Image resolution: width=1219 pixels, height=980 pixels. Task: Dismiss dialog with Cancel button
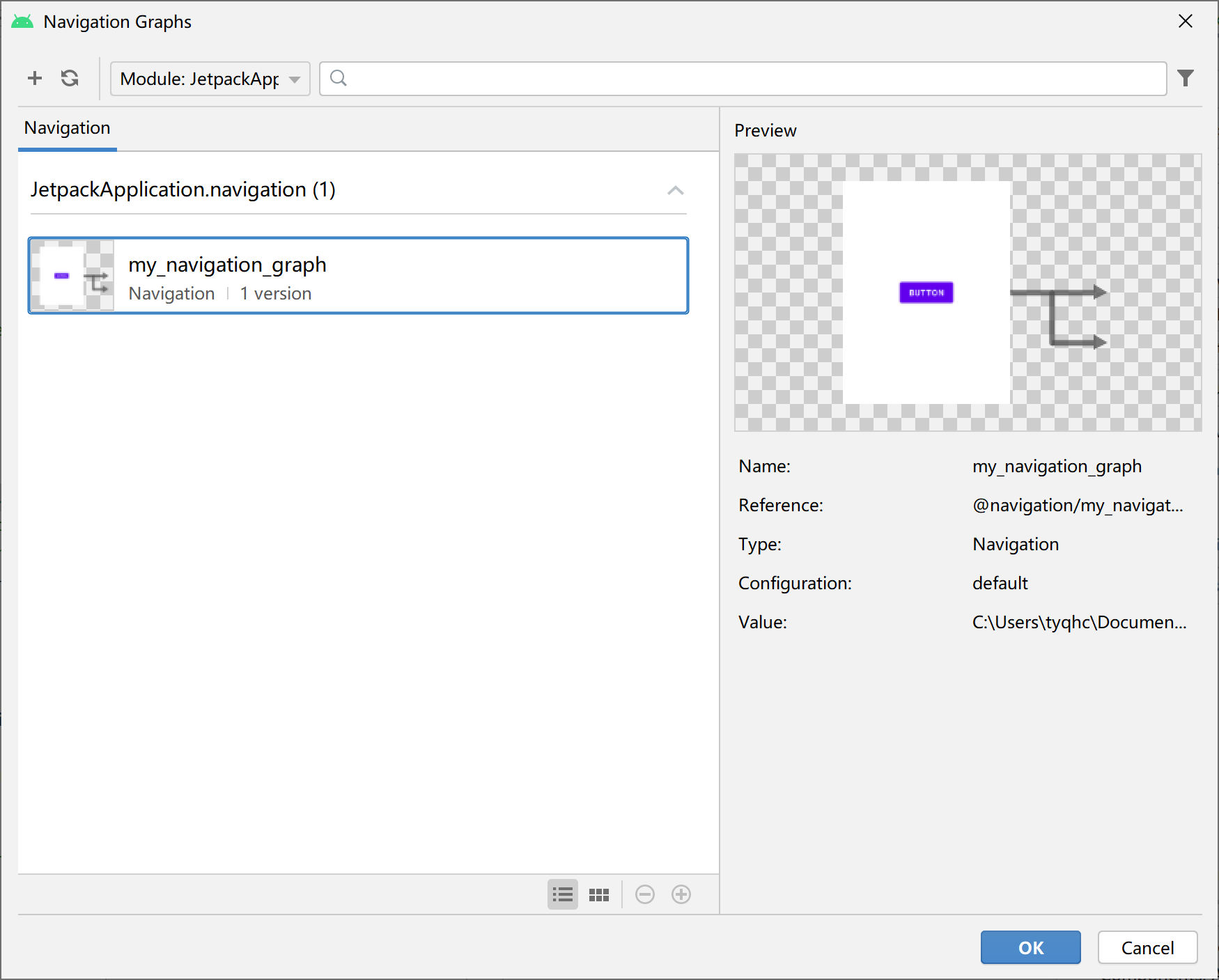pyautogui.click(x=1148, y=947)
